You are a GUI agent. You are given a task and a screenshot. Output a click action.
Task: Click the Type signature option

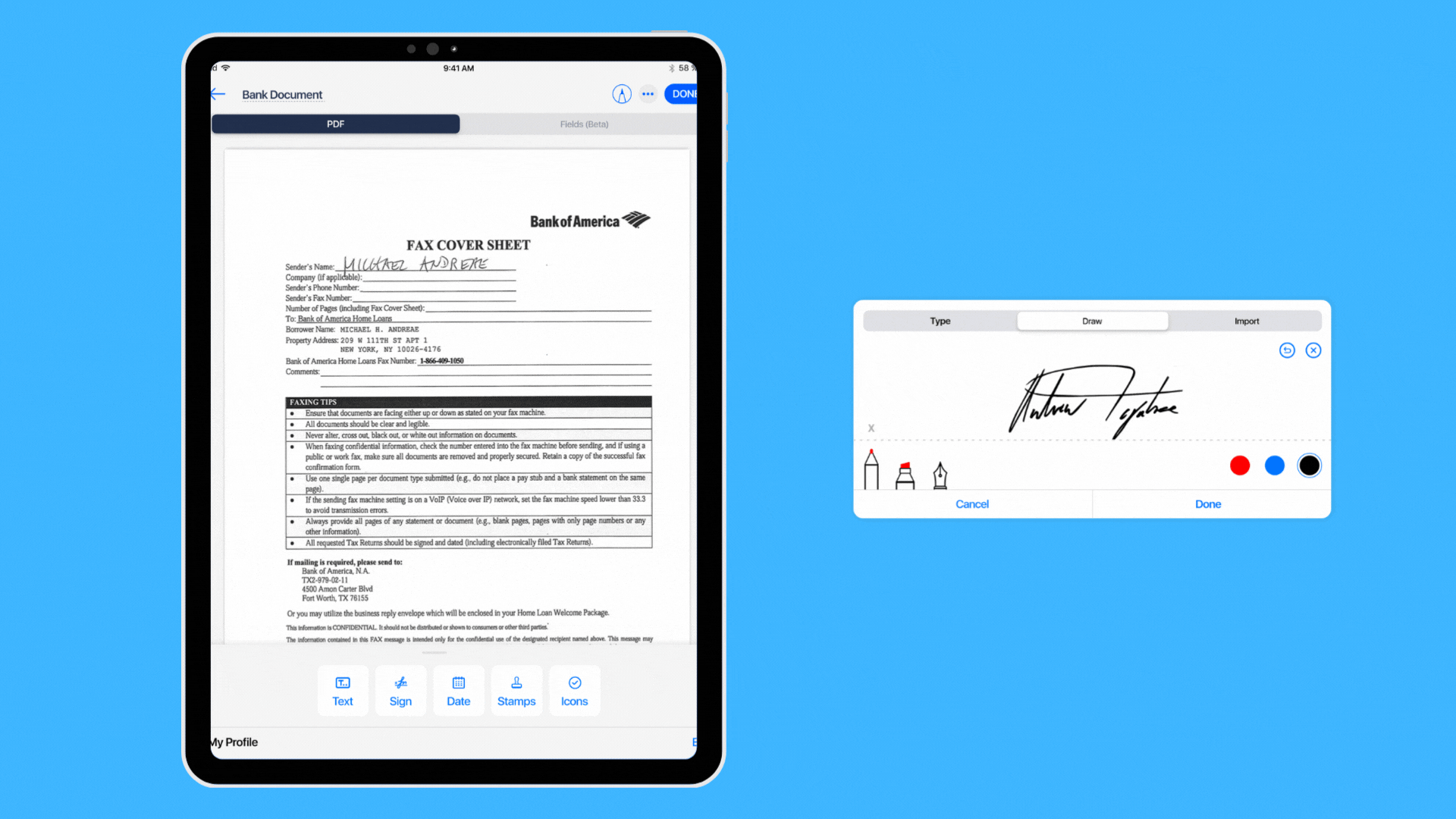click(x=939, y=320)
